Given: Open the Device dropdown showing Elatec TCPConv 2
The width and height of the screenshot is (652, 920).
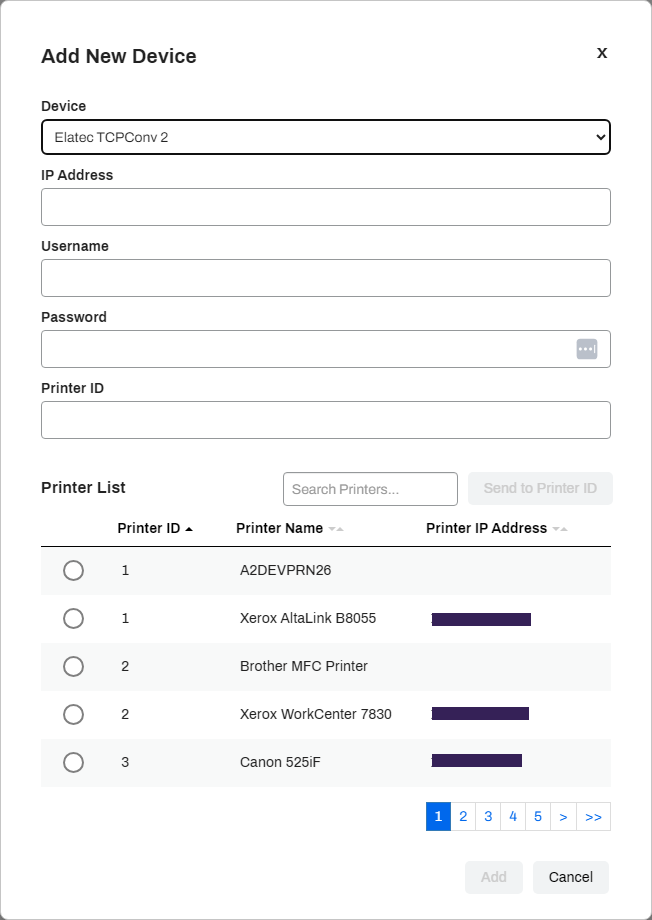Looking at the screenshot, I should (326, 137).
